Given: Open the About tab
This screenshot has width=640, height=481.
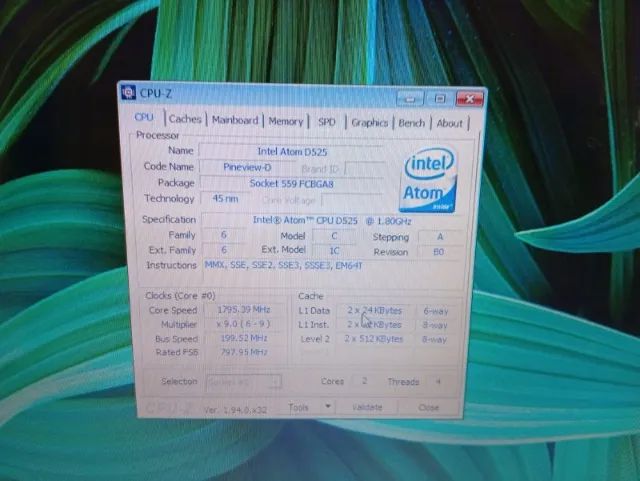Looking at the screenshot, I should [449, 123].
